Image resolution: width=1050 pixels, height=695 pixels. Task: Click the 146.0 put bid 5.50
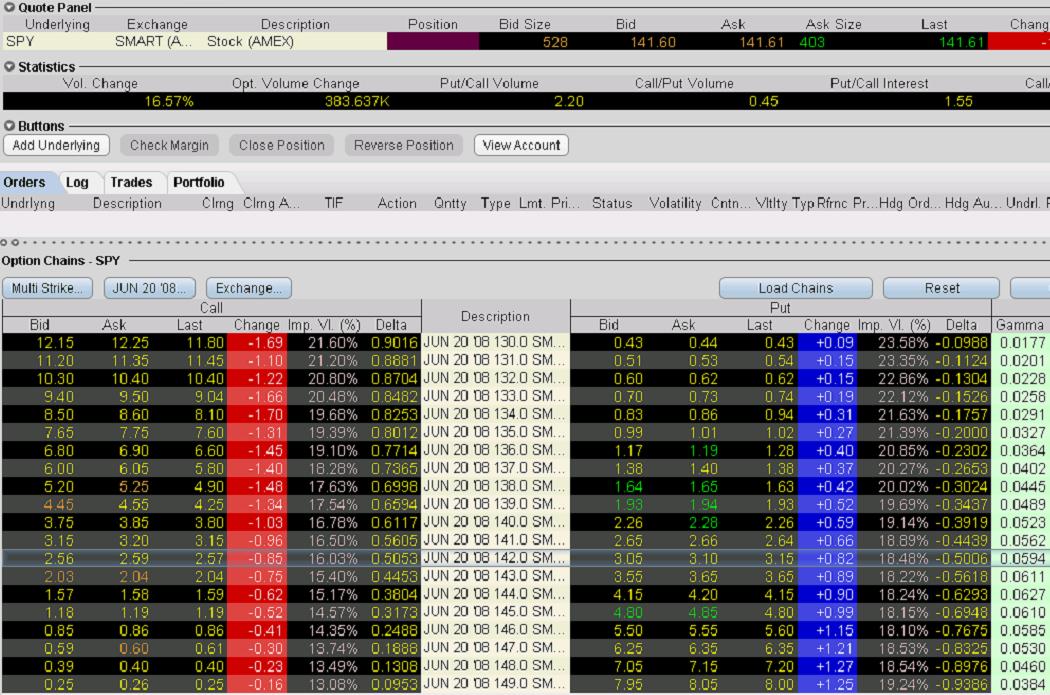[x=628, y=631]
